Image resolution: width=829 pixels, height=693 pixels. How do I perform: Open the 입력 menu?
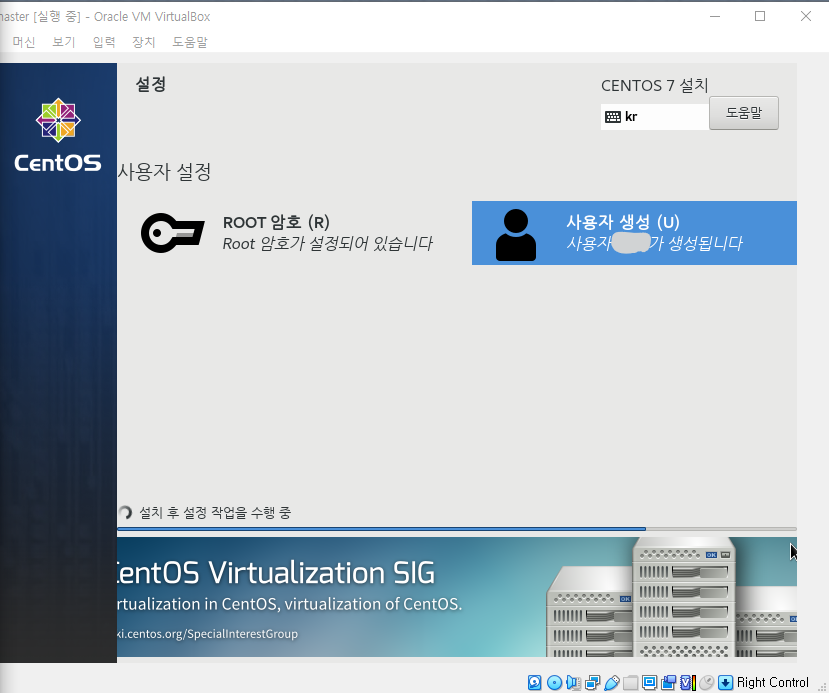104,42
